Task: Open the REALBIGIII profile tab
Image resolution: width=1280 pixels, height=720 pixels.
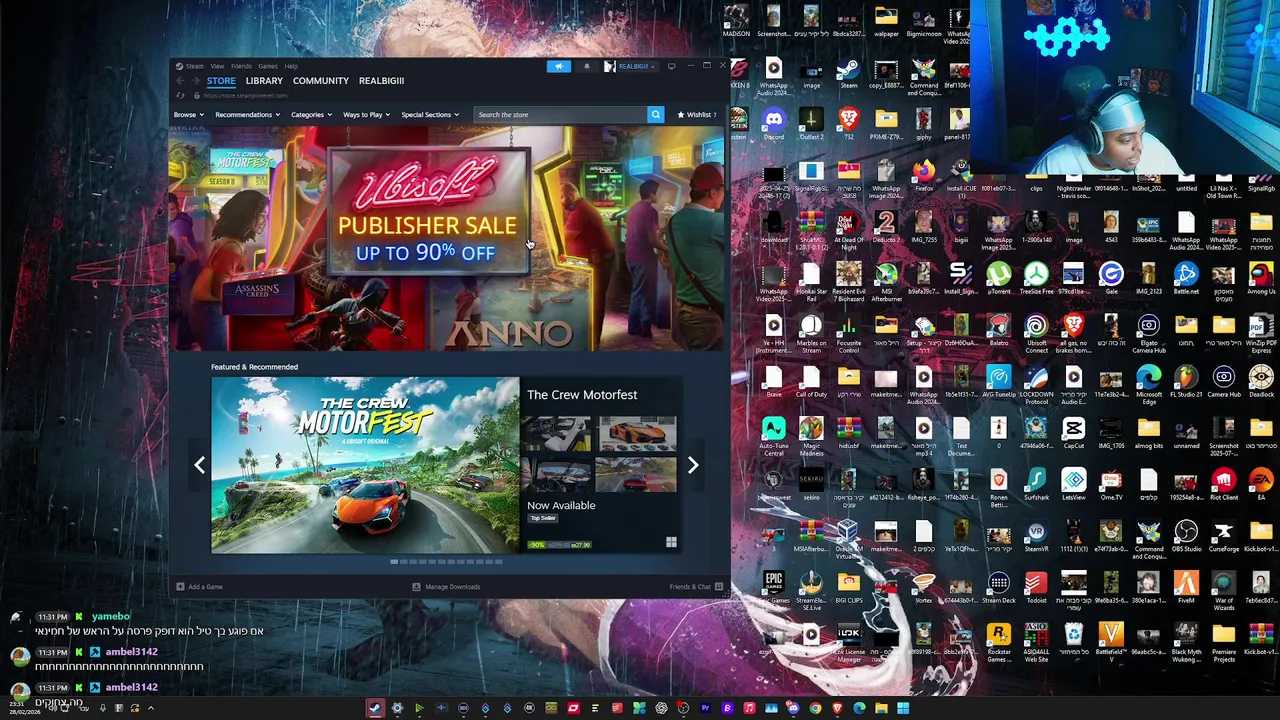Action: pos(381,81)
